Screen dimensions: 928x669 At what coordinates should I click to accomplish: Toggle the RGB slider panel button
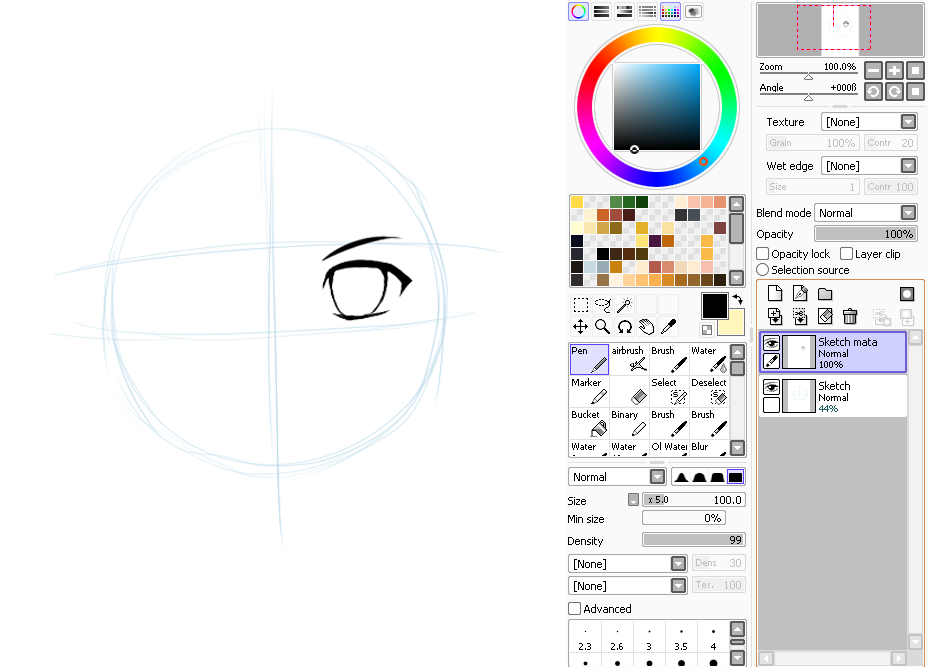pos(601,11)
